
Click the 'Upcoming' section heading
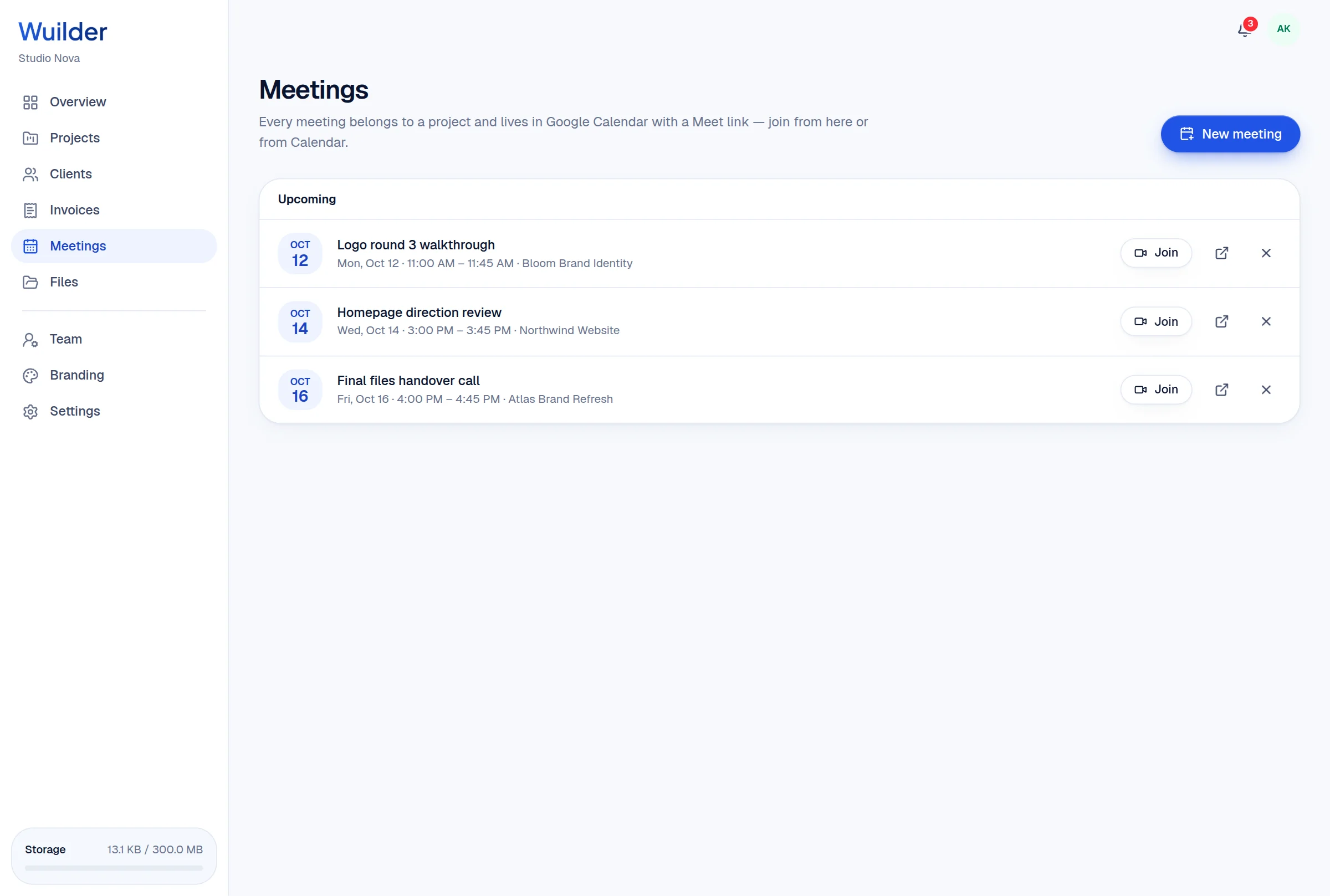307,199
